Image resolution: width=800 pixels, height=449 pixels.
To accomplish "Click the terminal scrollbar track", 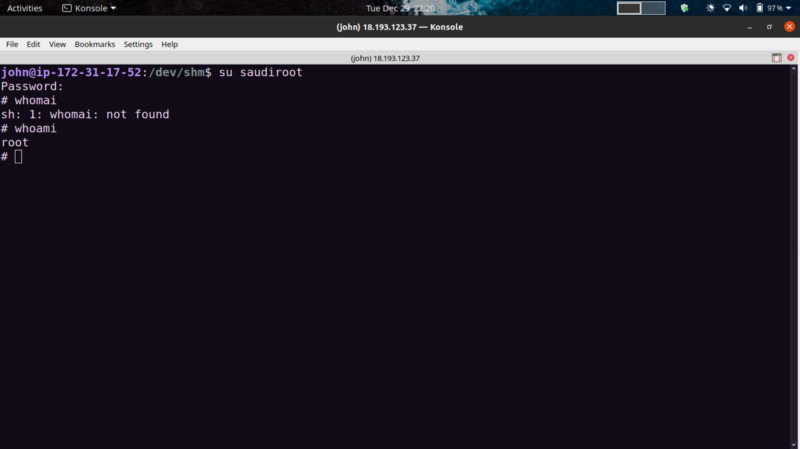I will tap(793, 257).
